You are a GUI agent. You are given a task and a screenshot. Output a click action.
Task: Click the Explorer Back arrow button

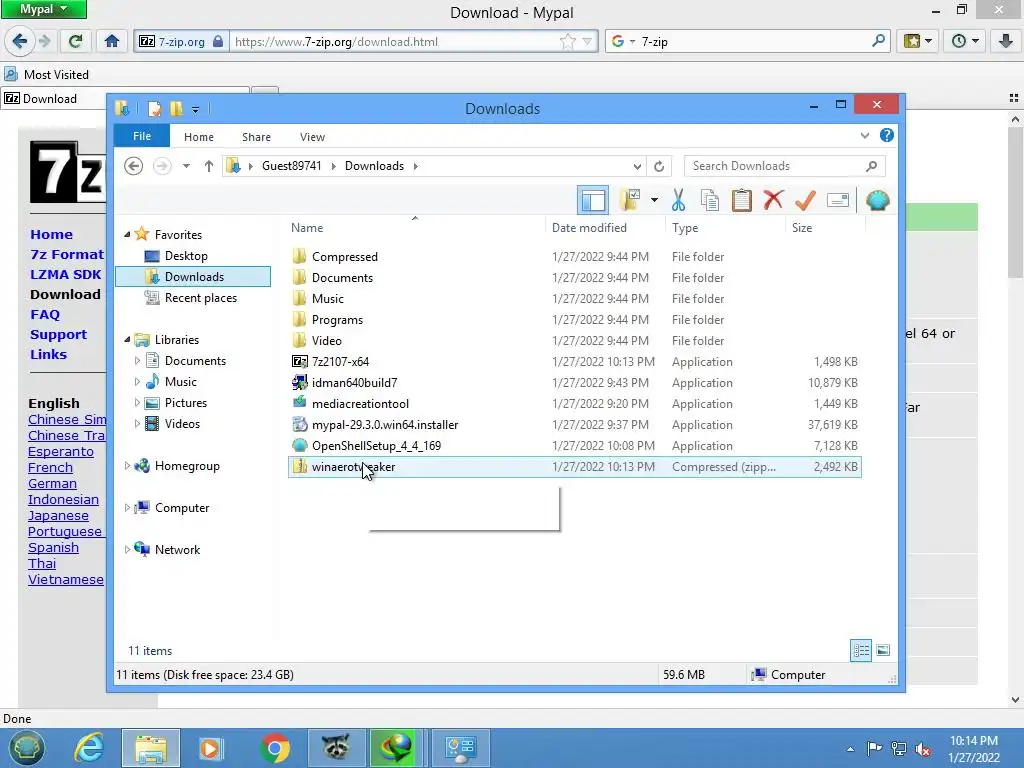tap(133, 166)
